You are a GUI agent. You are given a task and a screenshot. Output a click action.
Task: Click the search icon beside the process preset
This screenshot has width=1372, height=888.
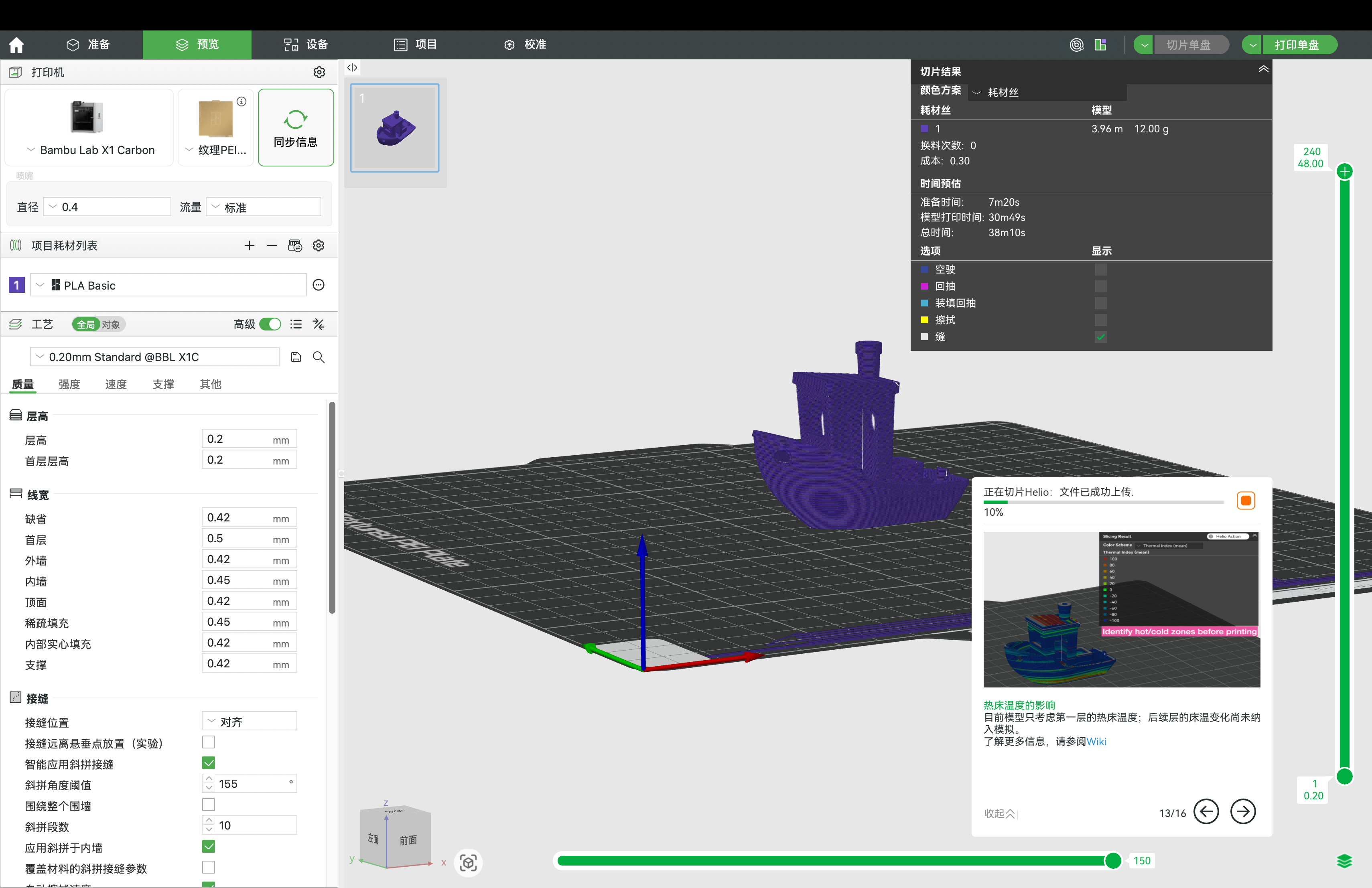pos(318,357)
